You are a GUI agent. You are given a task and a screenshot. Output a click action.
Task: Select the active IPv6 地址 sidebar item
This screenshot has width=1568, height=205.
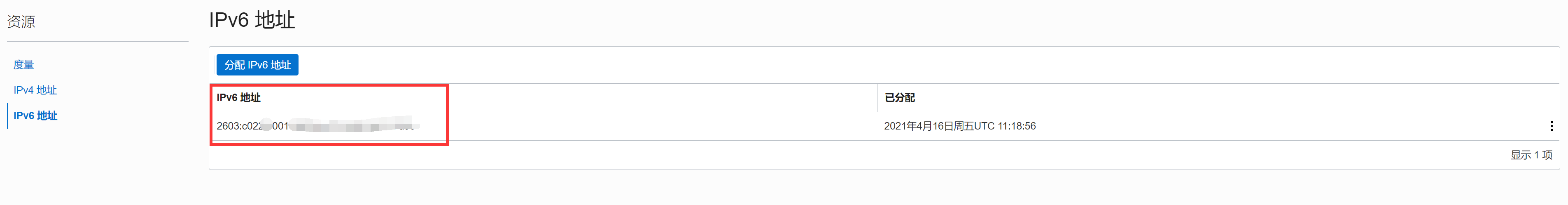[x=35, y=115]
